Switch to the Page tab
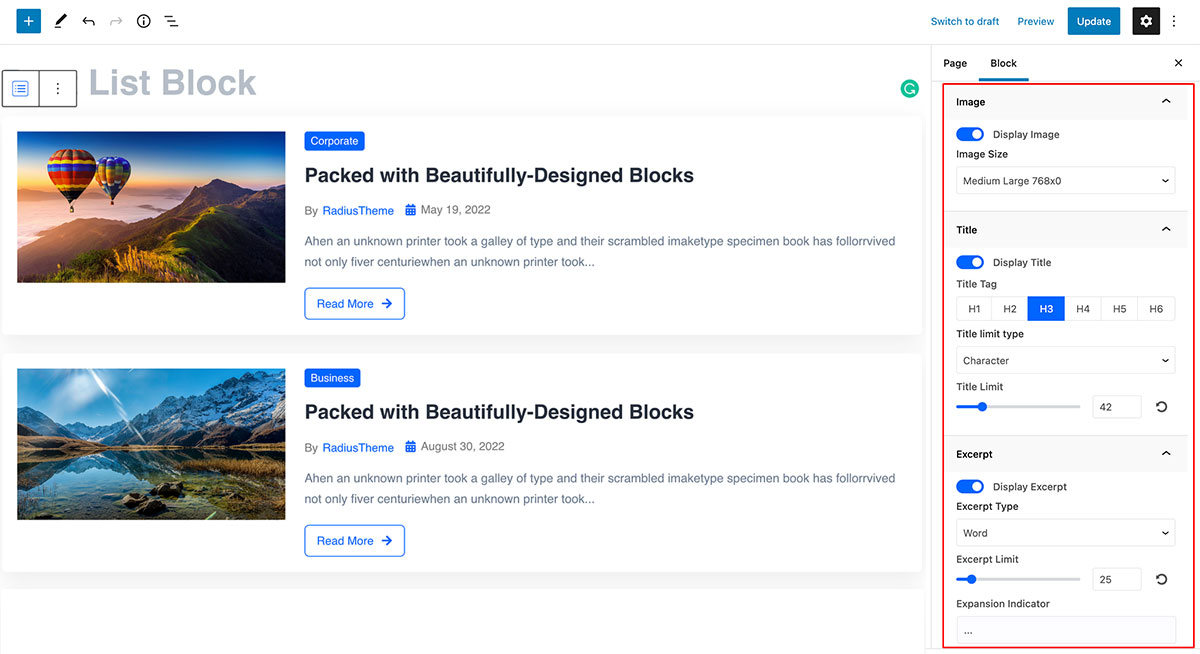 click(x=955, y=63)
